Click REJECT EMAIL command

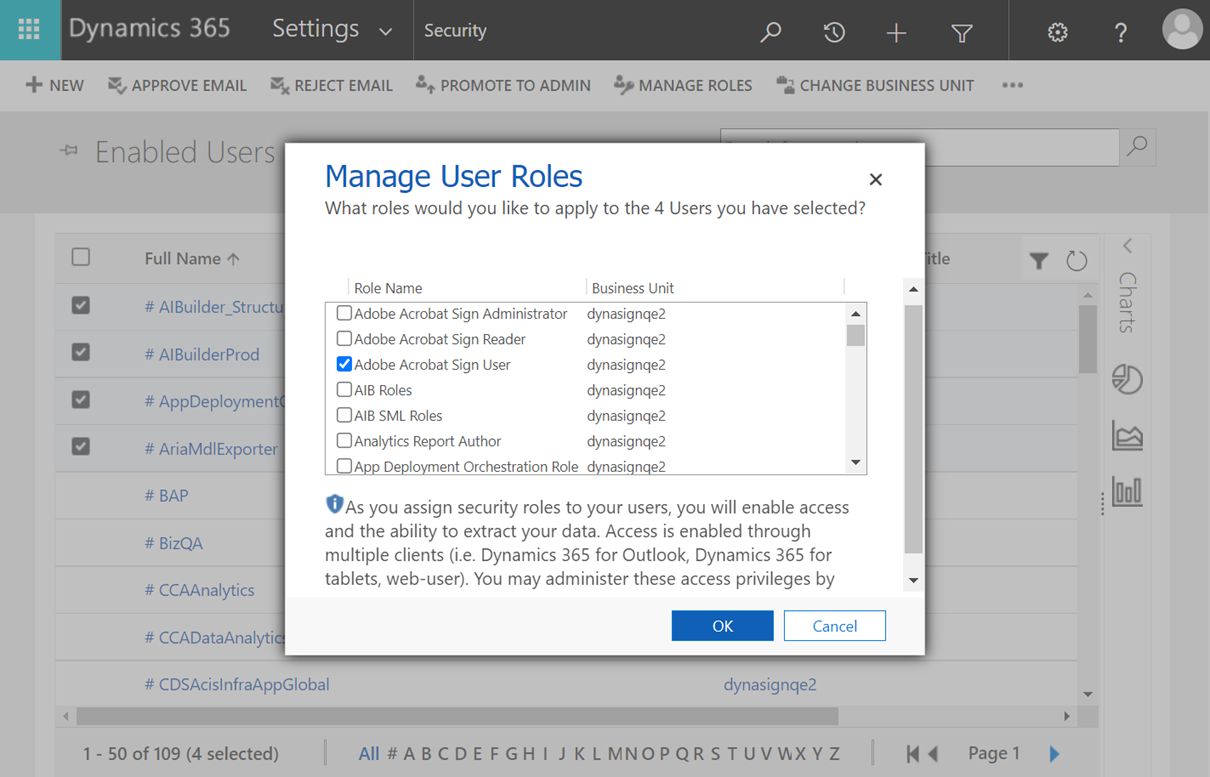[x=331, y=85]
